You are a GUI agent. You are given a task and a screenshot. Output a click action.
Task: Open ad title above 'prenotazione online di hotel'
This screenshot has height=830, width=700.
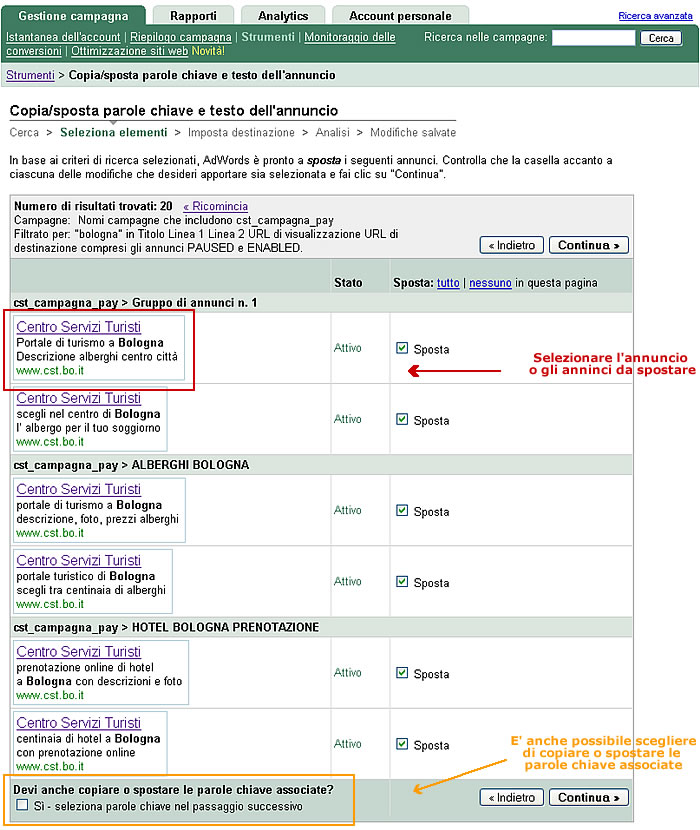click(x=78, y=652)
